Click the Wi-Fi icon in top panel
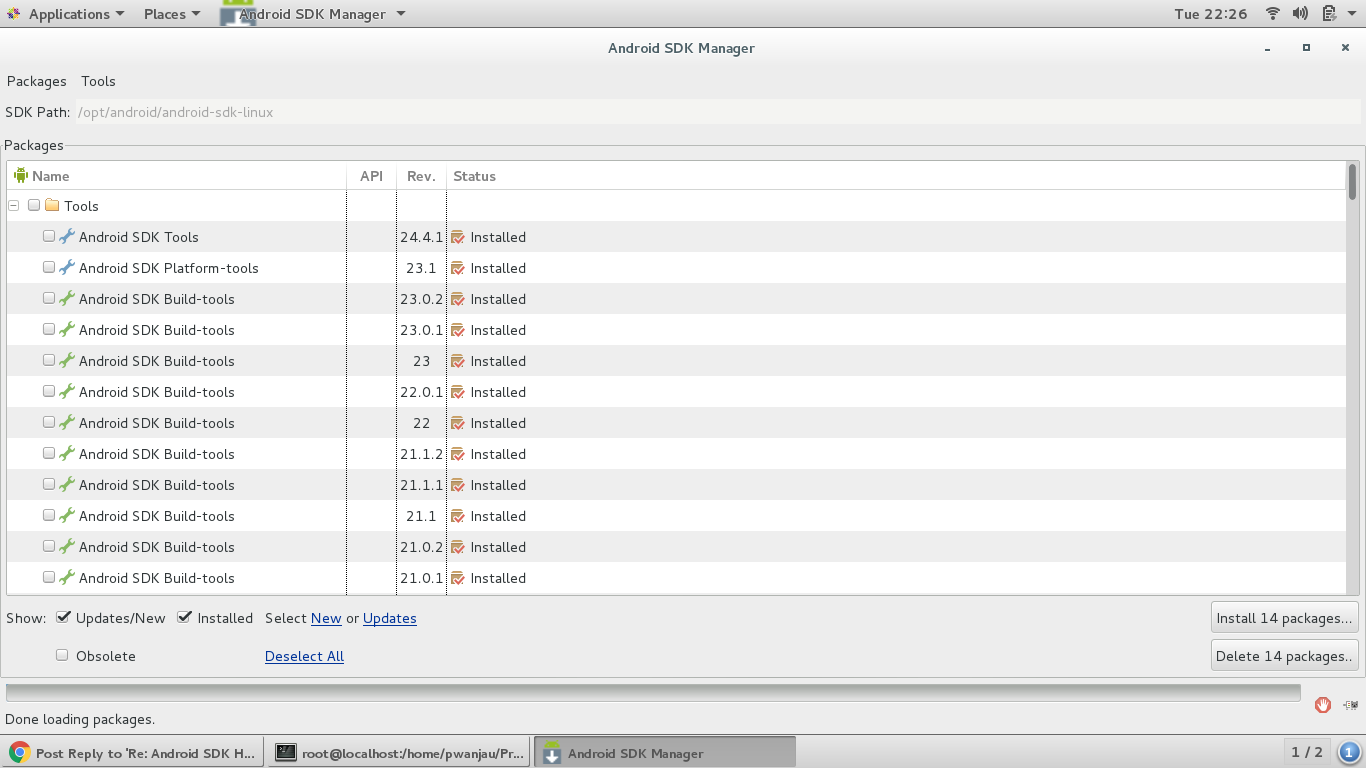Viewport: 1366px width, 768px height. point(1273,14)
